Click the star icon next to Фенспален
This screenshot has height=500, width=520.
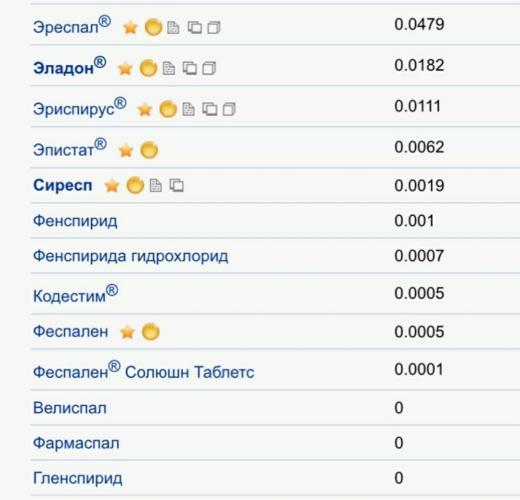[x=127, y=332]
